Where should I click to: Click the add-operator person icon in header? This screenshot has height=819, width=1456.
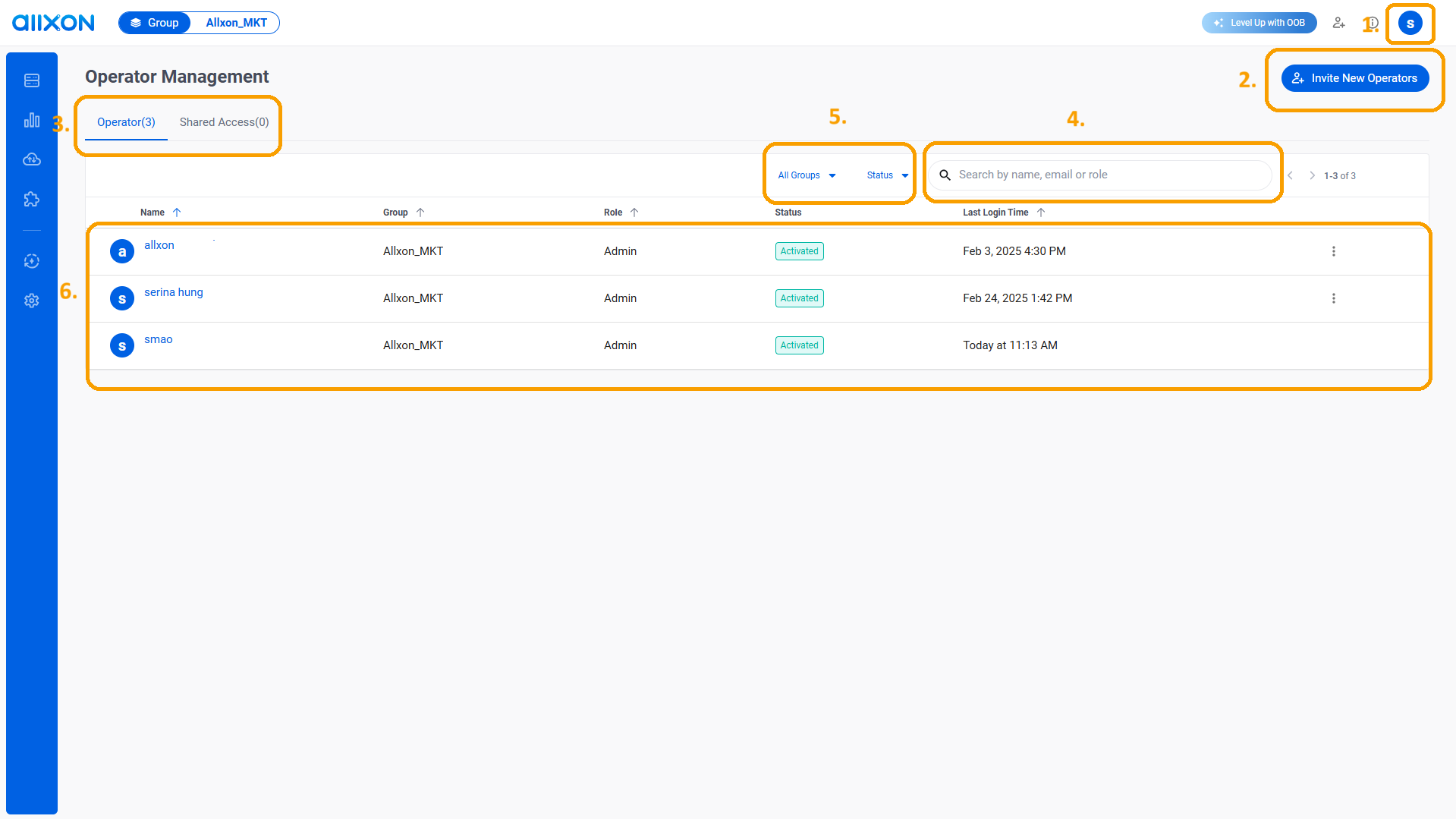tap(1338, 23)
